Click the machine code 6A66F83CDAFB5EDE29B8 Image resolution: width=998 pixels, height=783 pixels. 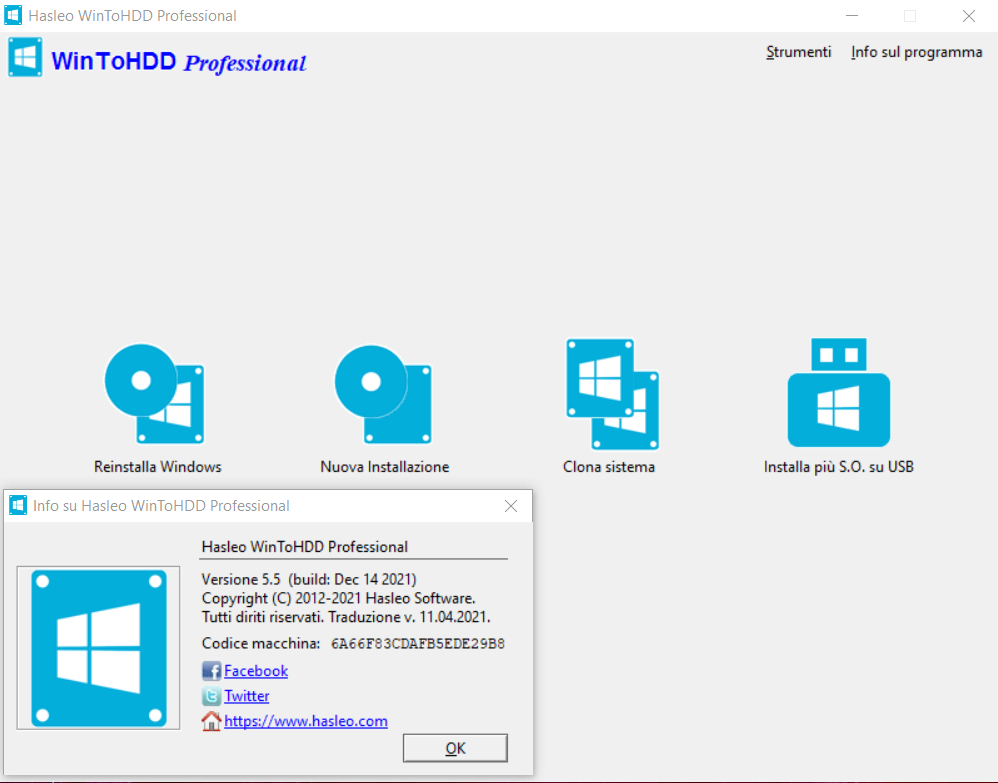tap(418, 644)
